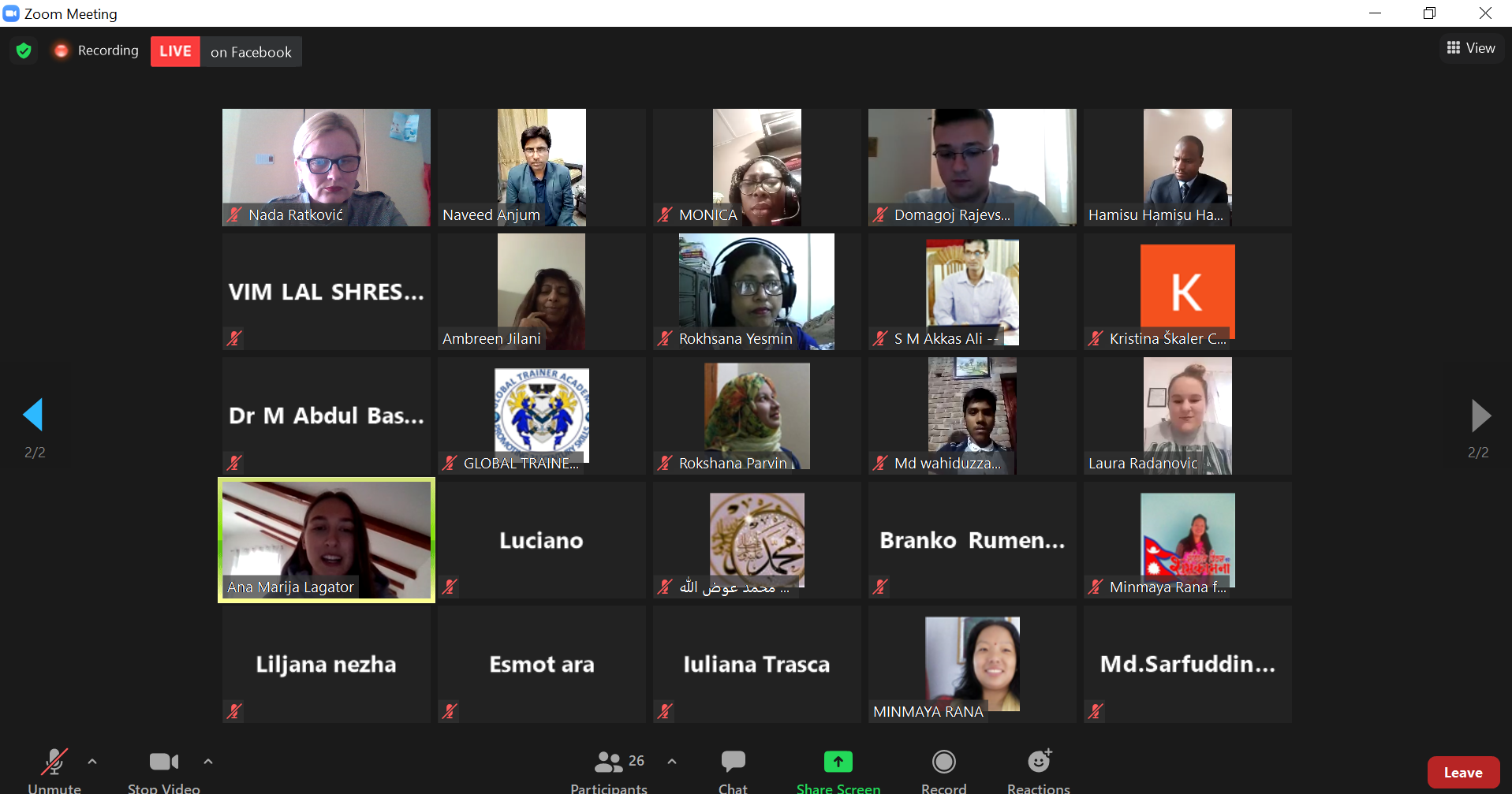Select Ana Marija Lagator's video tile
The width and height of the screenshot is (1512, 794).
pos(327,540)
